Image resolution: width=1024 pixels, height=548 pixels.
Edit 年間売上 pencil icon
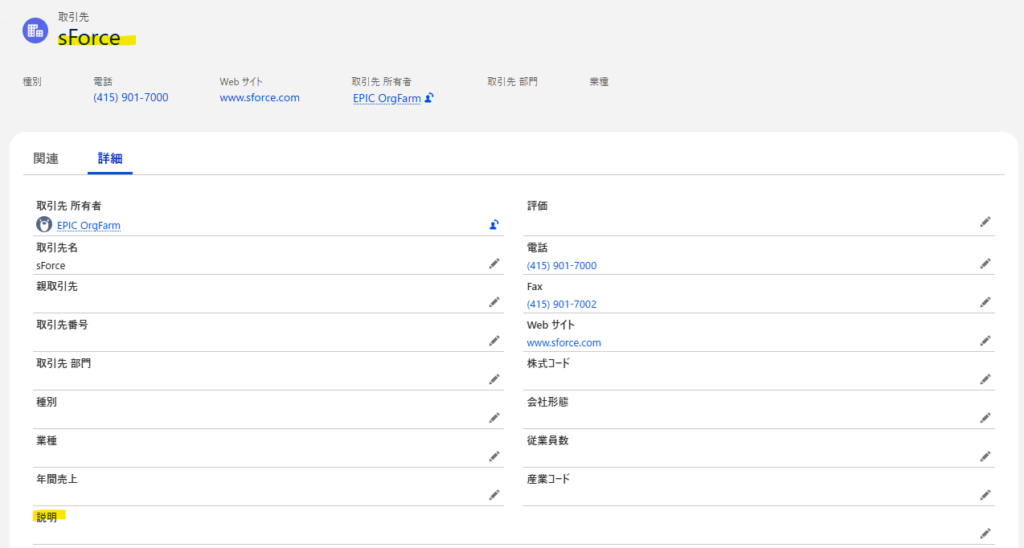click(x=494, y=495)
